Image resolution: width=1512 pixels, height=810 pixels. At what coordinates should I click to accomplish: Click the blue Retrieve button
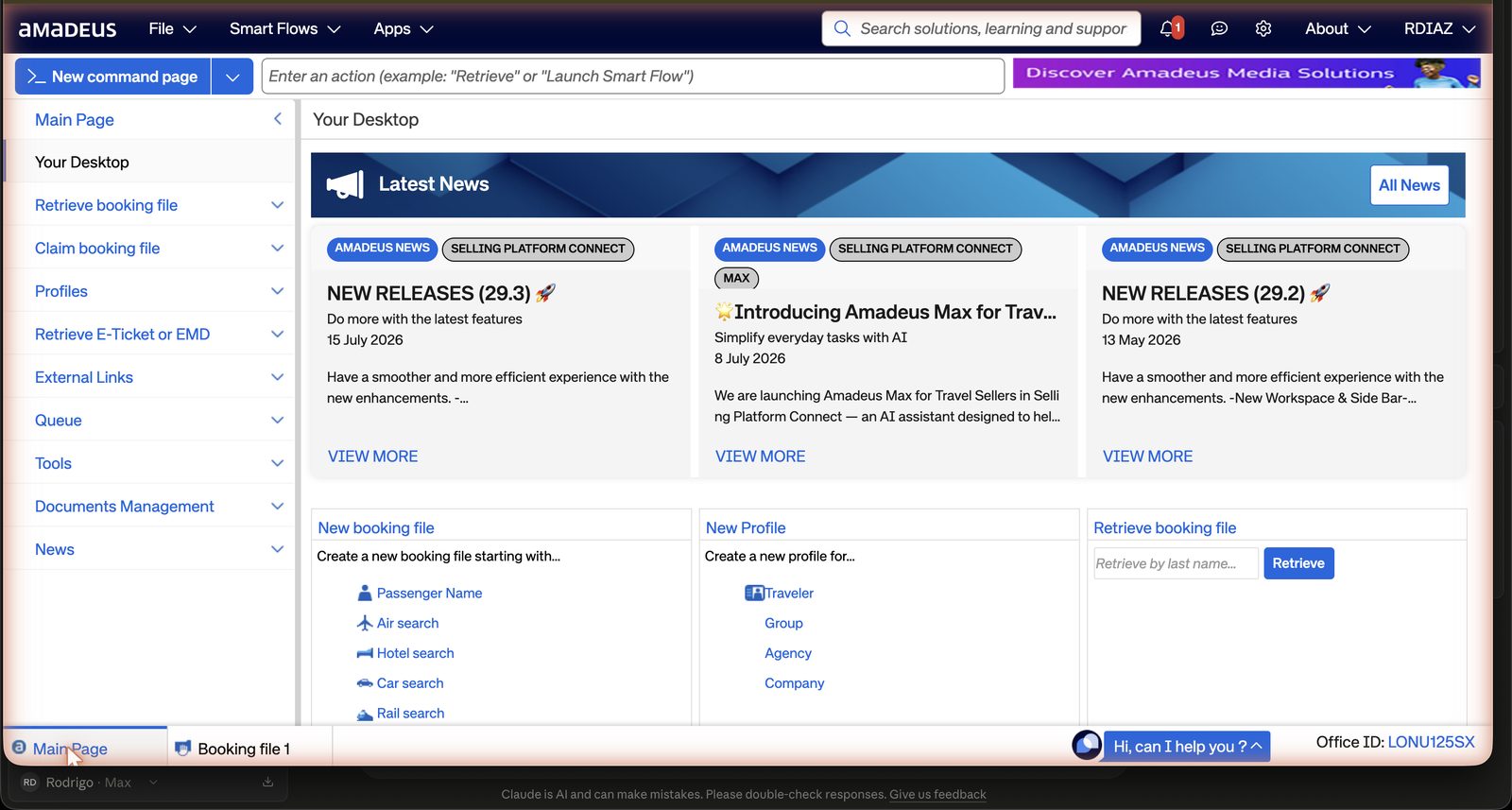point(1298,563)
